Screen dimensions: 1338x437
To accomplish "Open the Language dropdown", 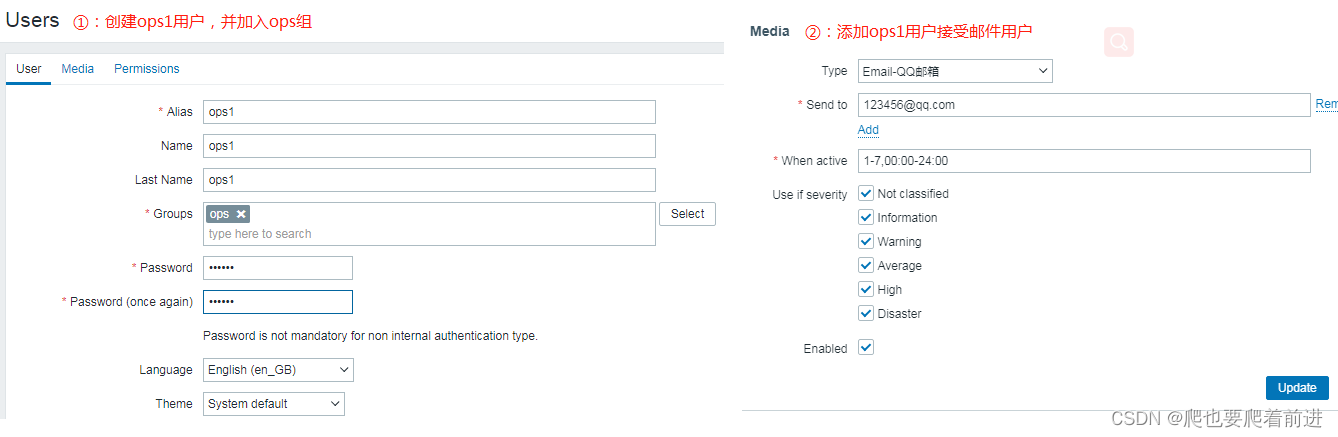I will point(278,370).
